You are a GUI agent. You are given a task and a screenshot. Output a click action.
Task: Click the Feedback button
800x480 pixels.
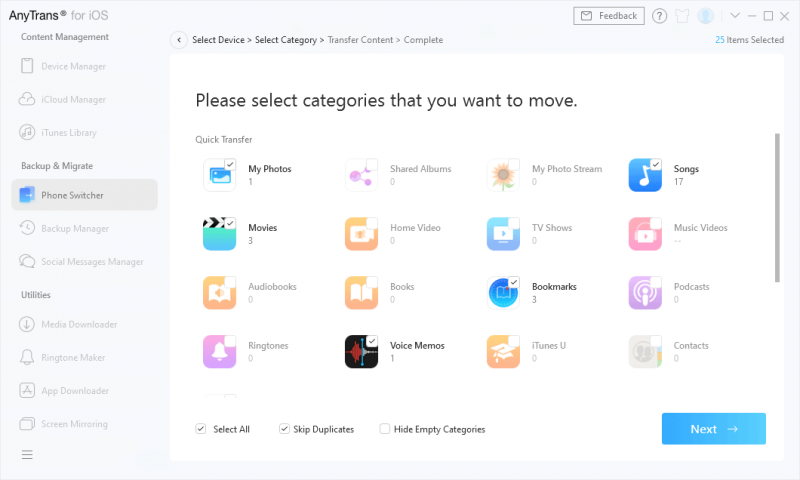pos(609,16)
